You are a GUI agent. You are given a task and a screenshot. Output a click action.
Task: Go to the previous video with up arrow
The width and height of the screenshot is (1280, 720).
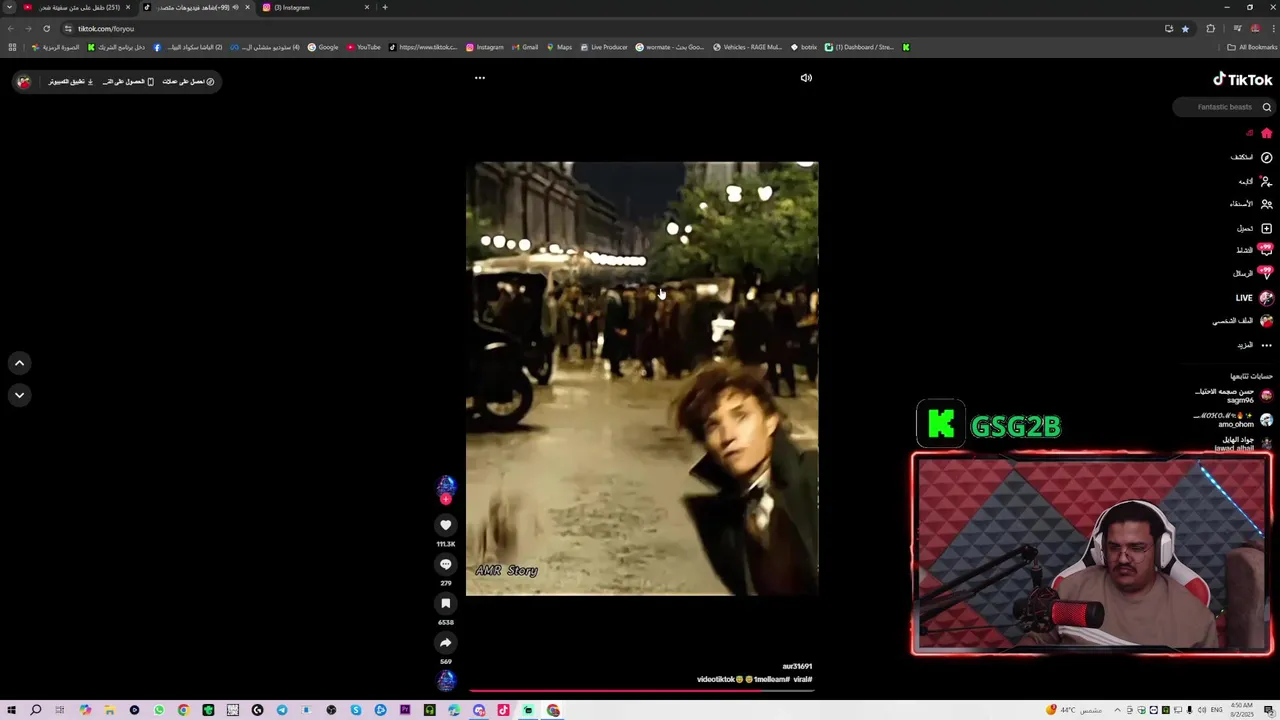(19, 363)
